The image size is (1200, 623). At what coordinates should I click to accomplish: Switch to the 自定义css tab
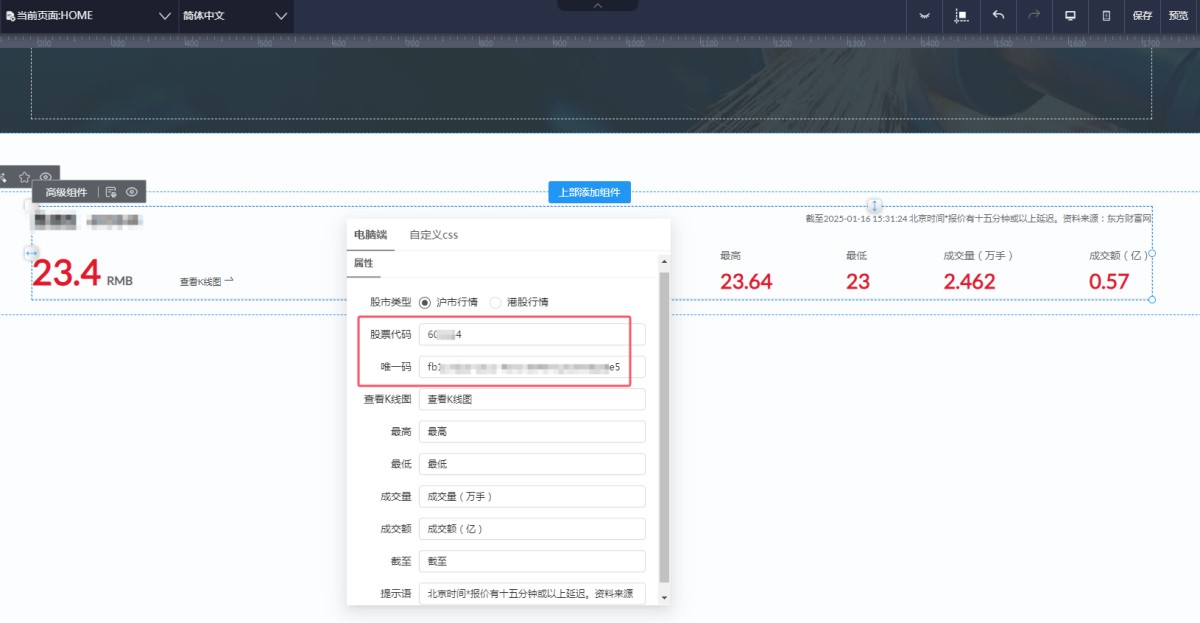[433, 235]
